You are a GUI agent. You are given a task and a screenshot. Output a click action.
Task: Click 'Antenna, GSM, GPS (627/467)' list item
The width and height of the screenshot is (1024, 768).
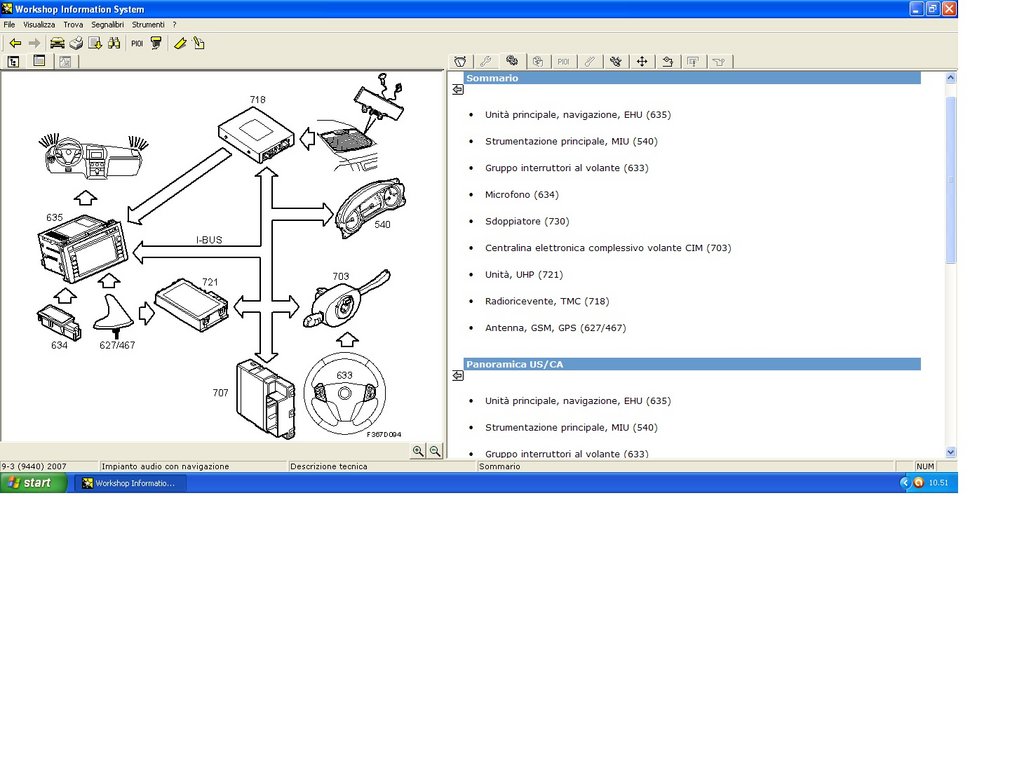tap(556, 328)
